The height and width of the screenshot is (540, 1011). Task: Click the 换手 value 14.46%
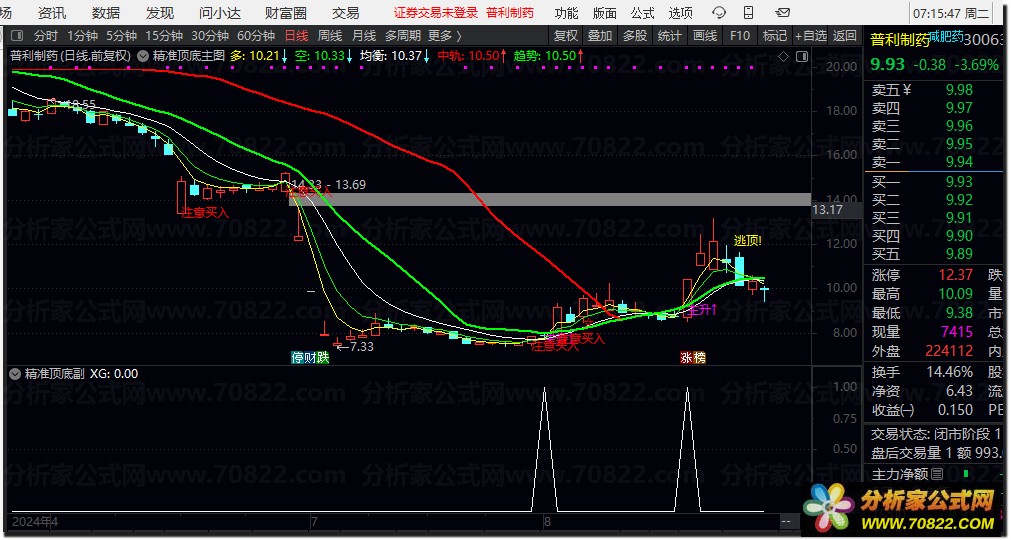point(948,372)
